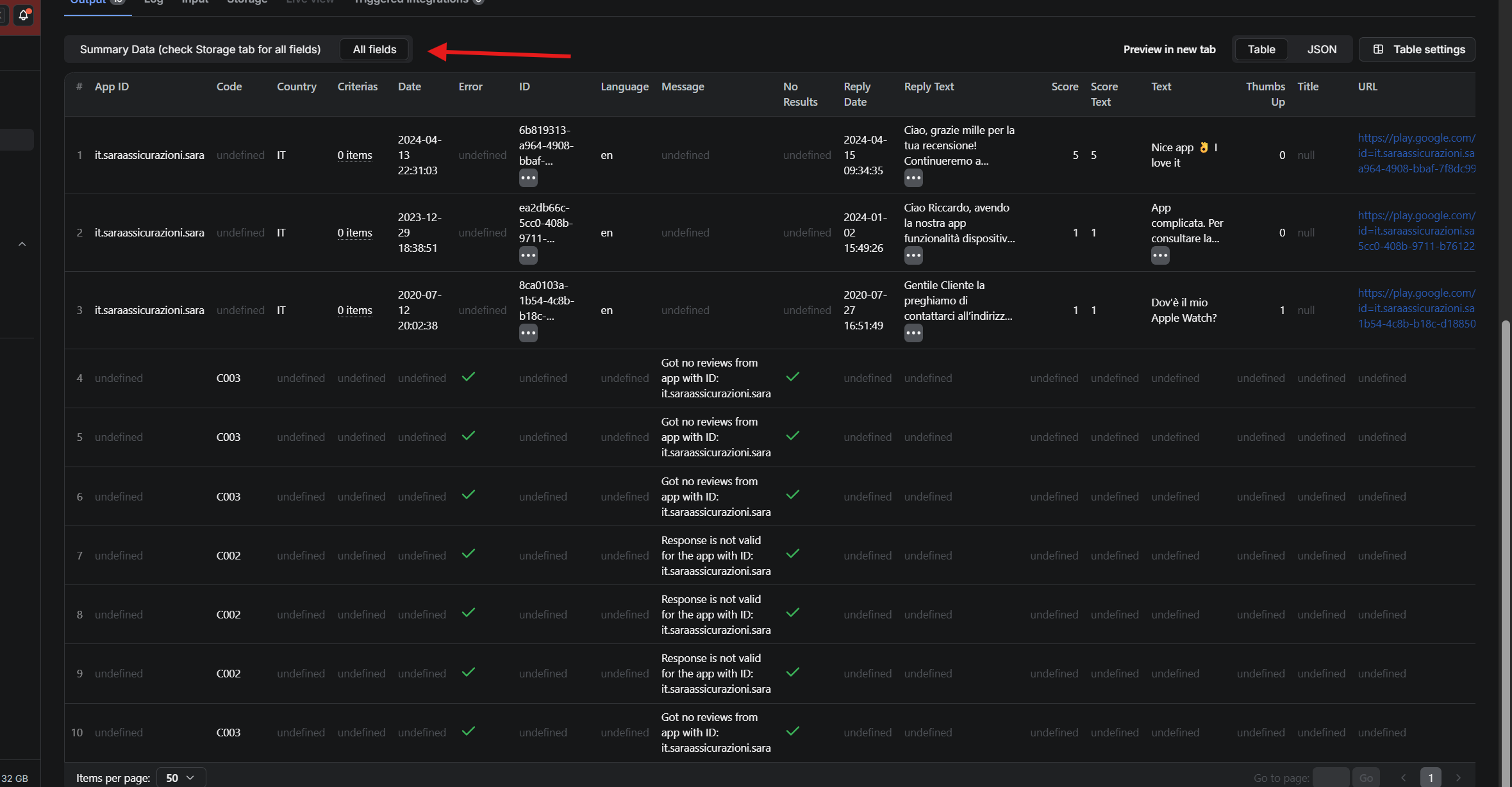Screen dimensions: 1512x787
Task: Go to next page arrow
Action: click(1458, 777)
